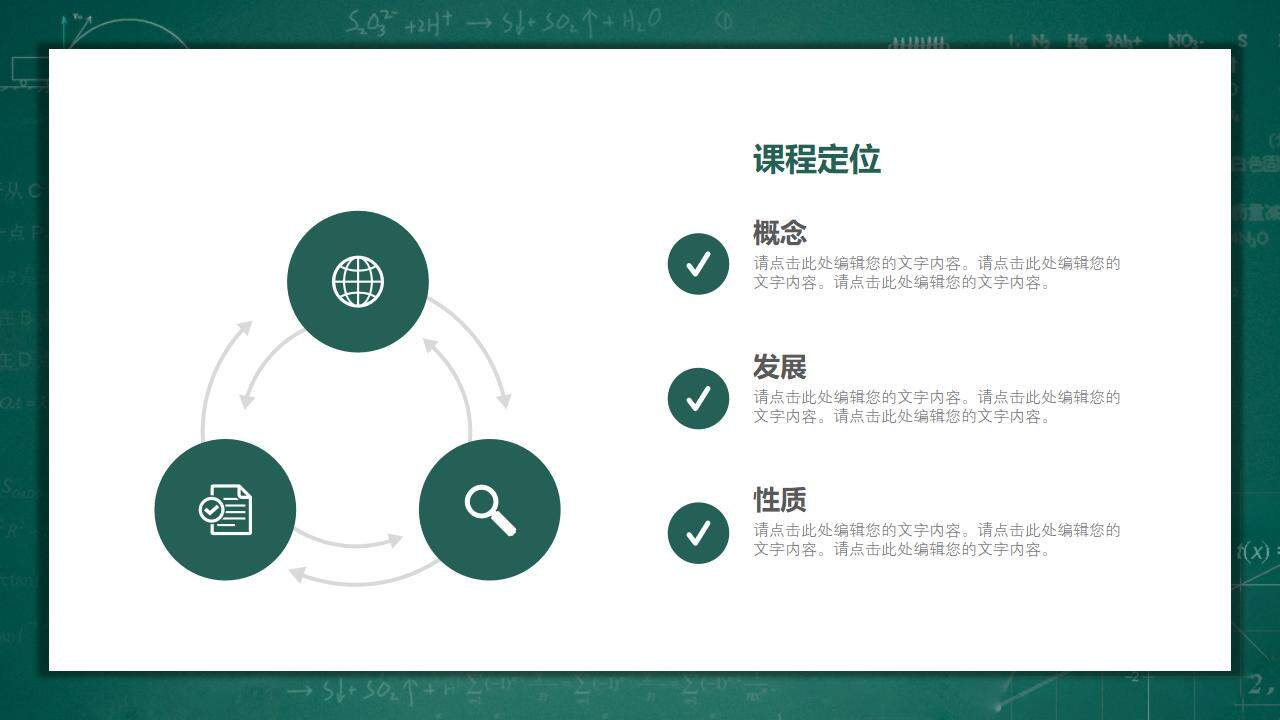Select the 课程定位 title text
Viewport: 1280px width, 720px height.
coord(817,160)
